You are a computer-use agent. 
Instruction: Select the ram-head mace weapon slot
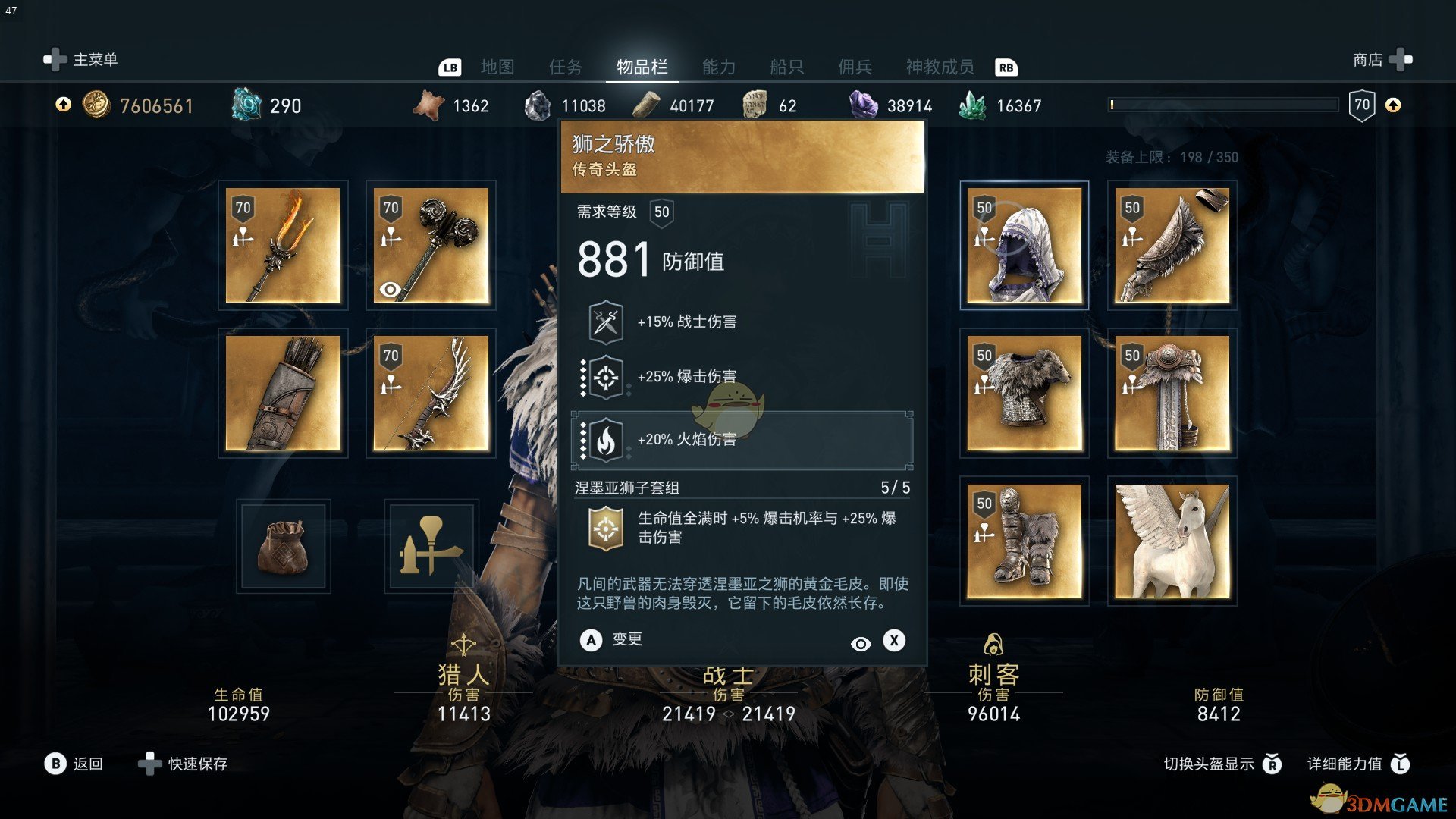(431, 245)
